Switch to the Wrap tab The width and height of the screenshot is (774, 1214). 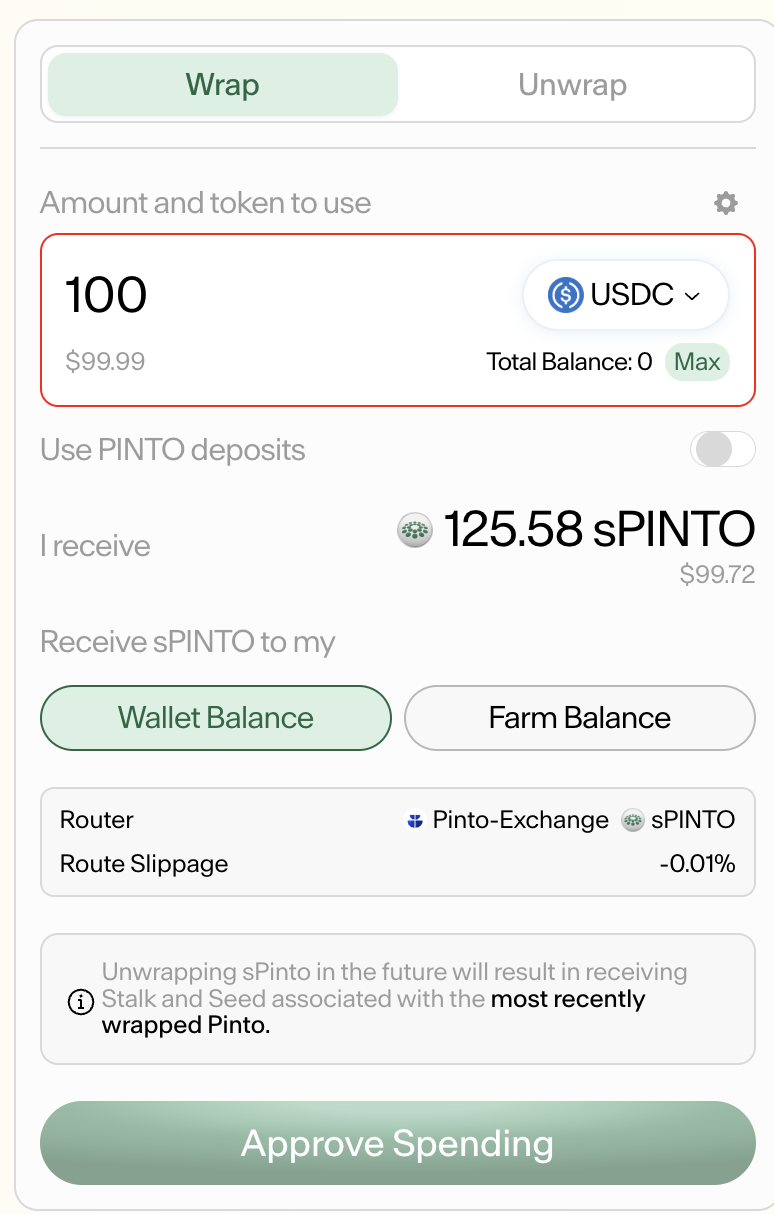pyautogui.click(x=222, y=85)
